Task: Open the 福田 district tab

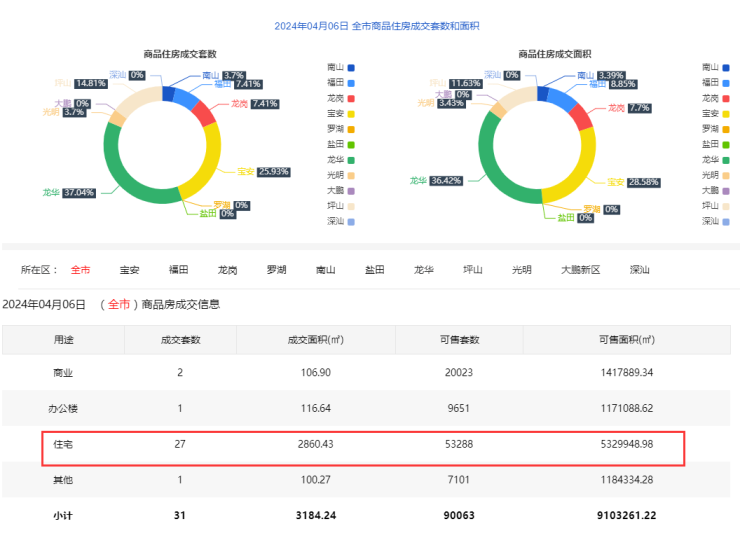Action: pyautogui.click(x=178, y=270)
